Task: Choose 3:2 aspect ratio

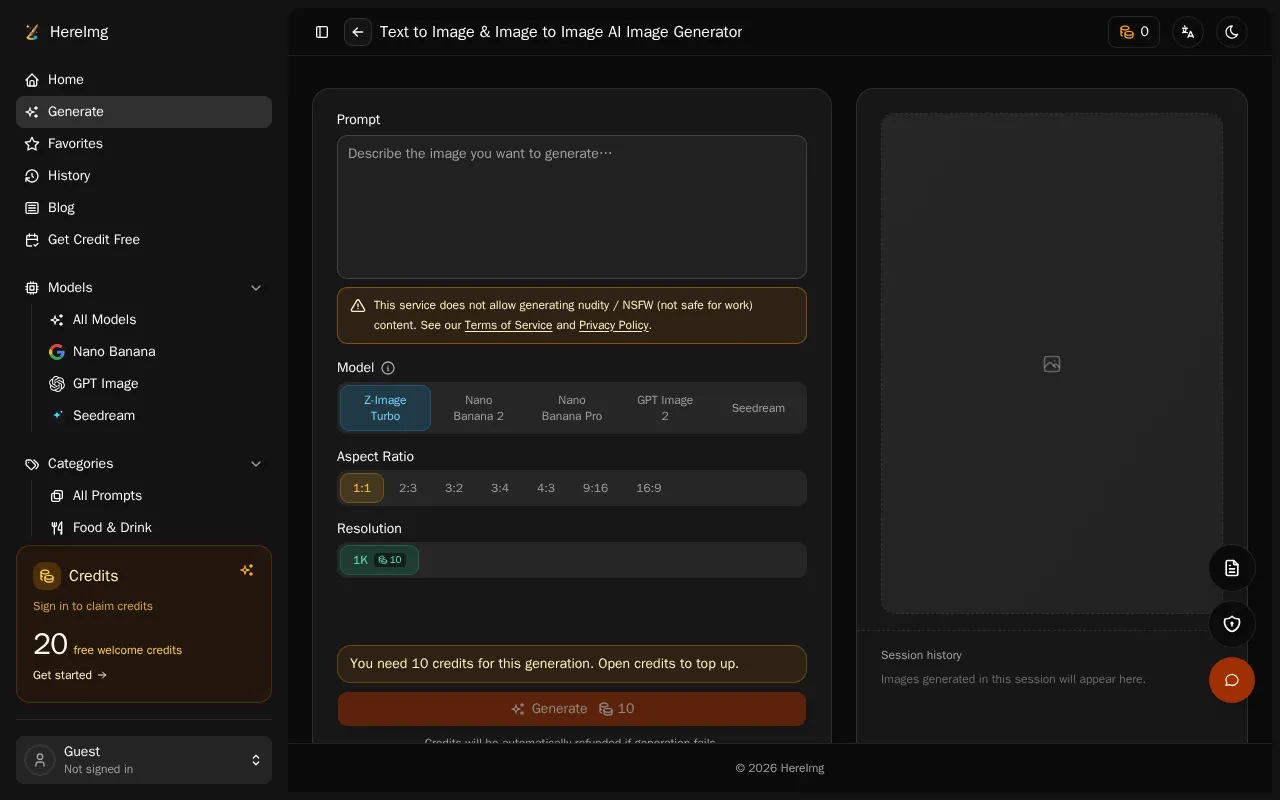Action: pyautogui.click(x=454, y=488)
